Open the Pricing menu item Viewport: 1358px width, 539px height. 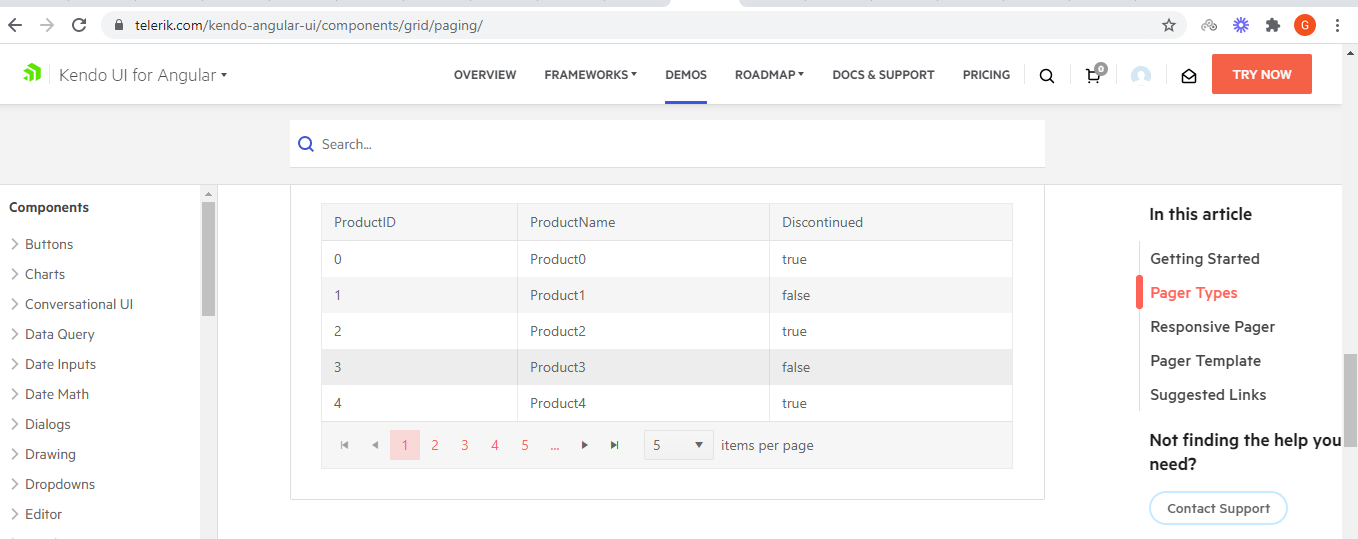tap(986, 75)
